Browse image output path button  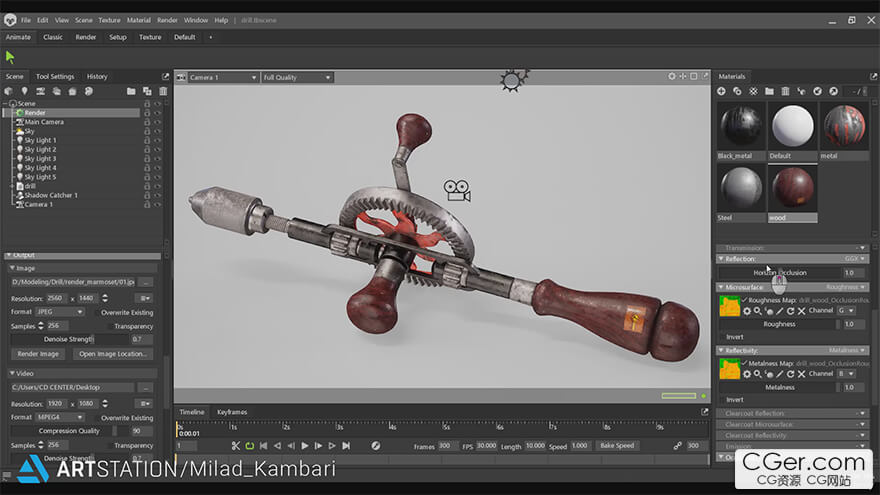pos(145,282)
